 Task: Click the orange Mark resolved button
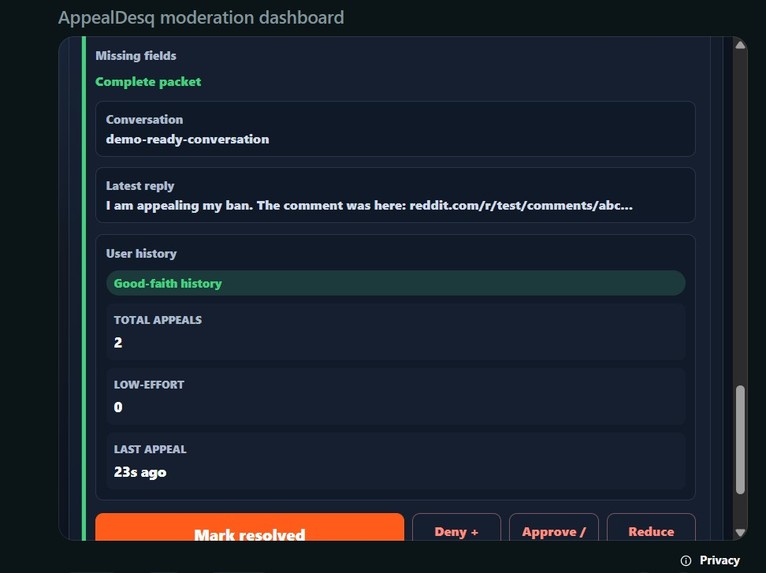pos(250,528)
